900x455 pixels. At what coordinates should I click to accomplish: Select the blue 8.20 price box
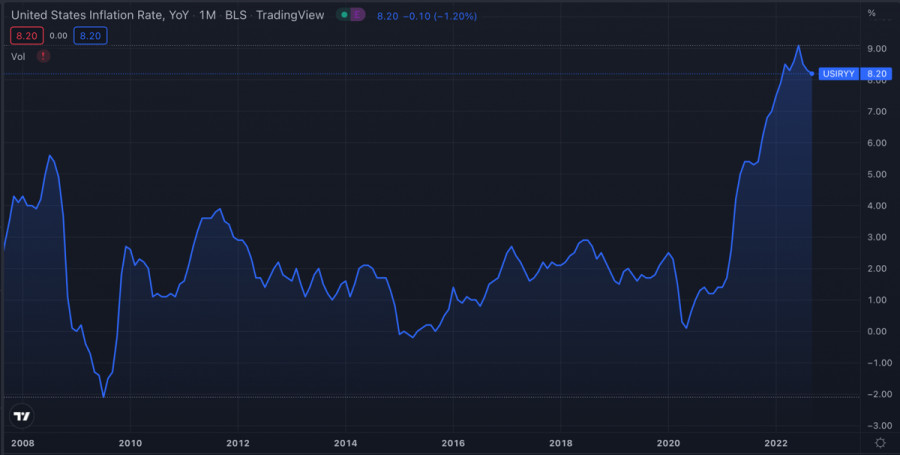tap(90, 36)
